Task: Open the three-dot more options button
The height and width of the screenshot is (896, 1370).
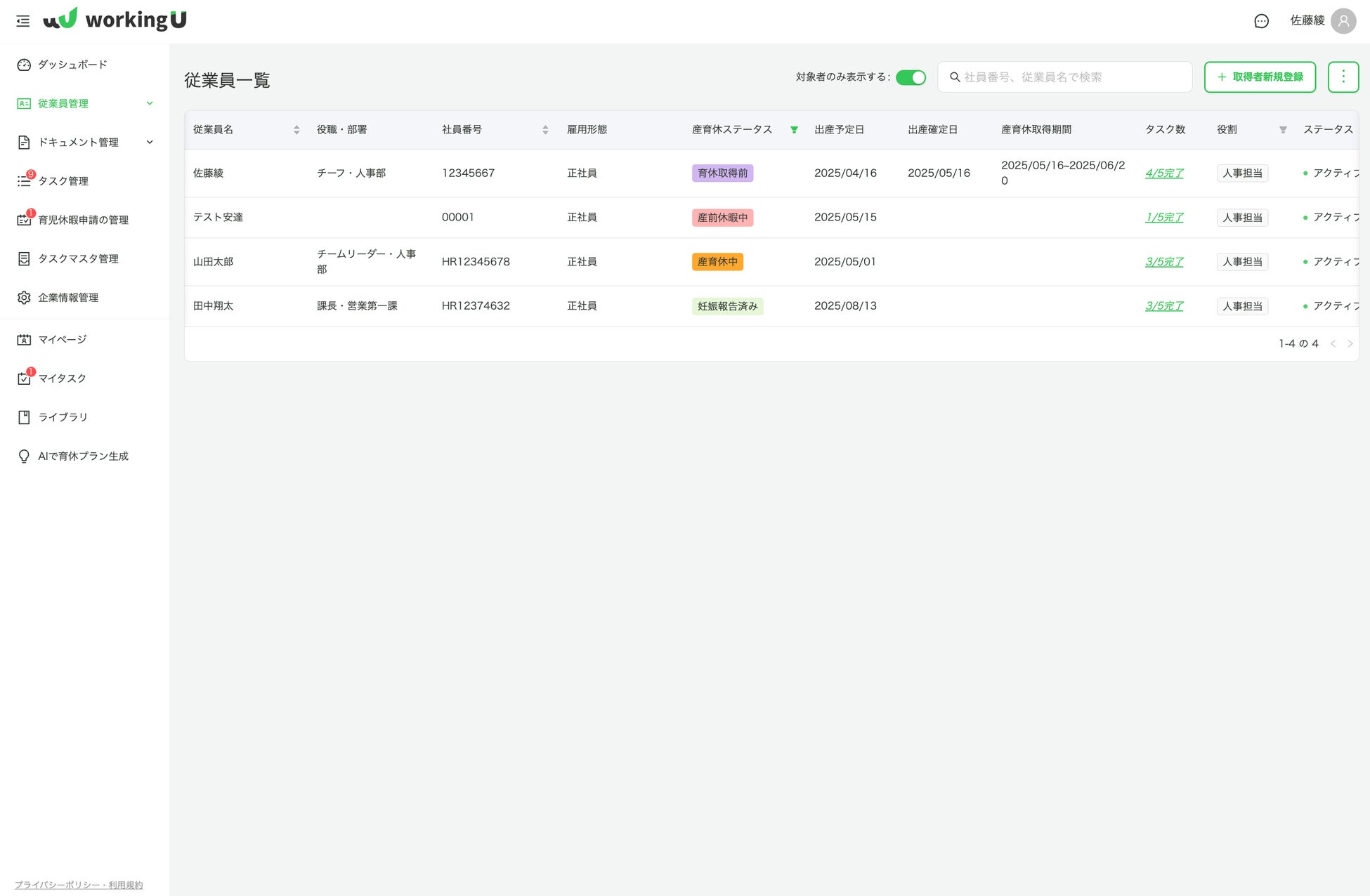Action: tap(1343, 77)
